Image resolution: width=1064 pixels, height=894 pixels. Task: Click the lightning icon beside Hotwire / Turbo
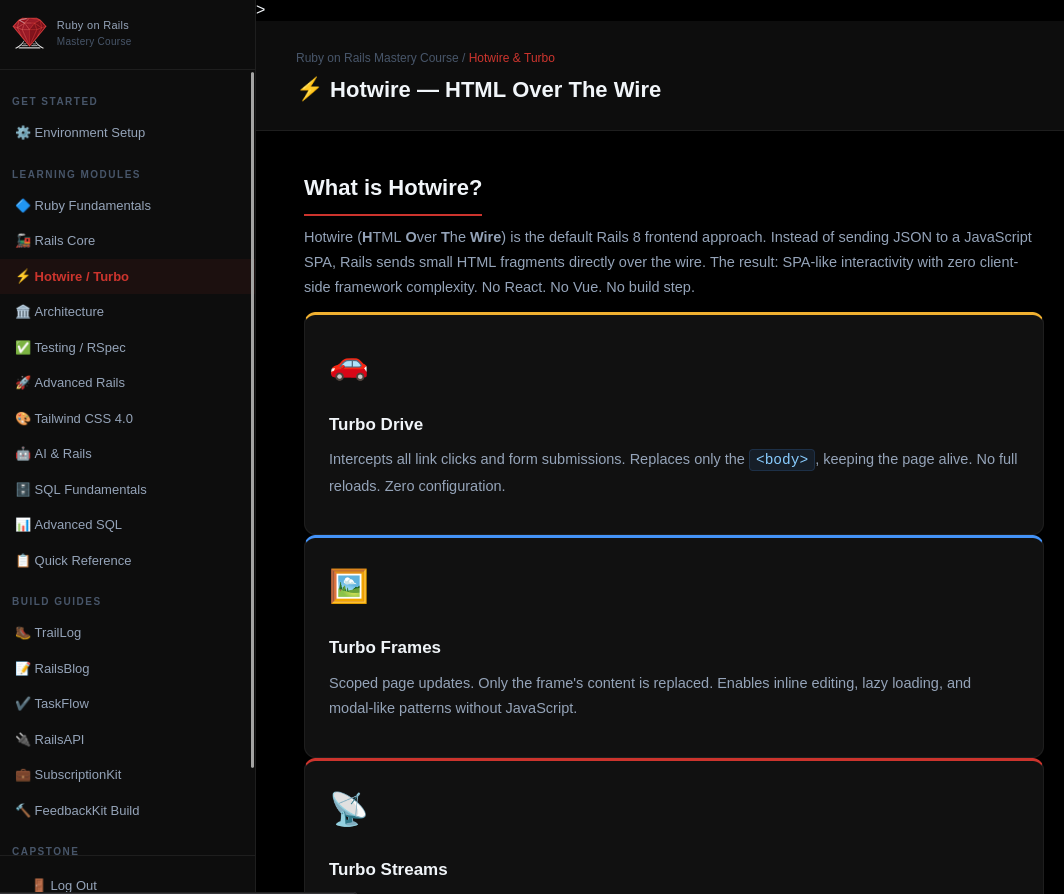click(23, 276)
